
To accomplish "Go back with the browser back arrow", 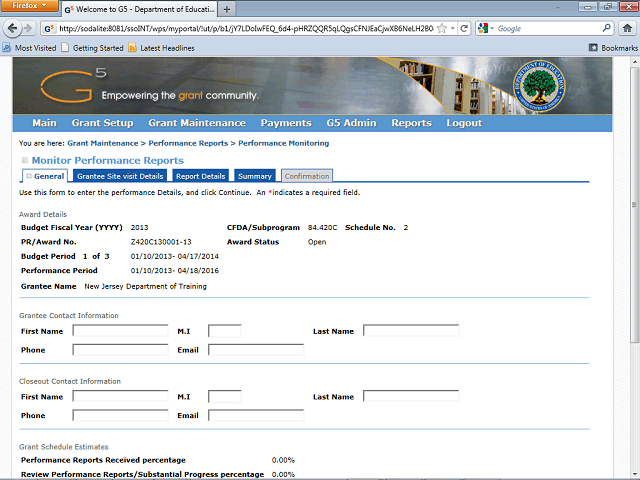I will click(12, 28).
